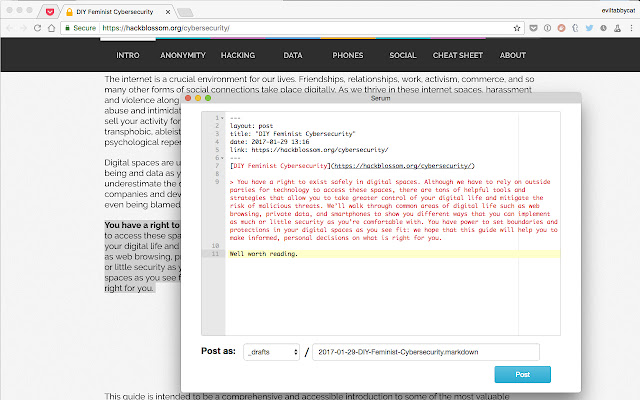Click the 'link:' front matter line
640x400 pixels.
(309, 150)
